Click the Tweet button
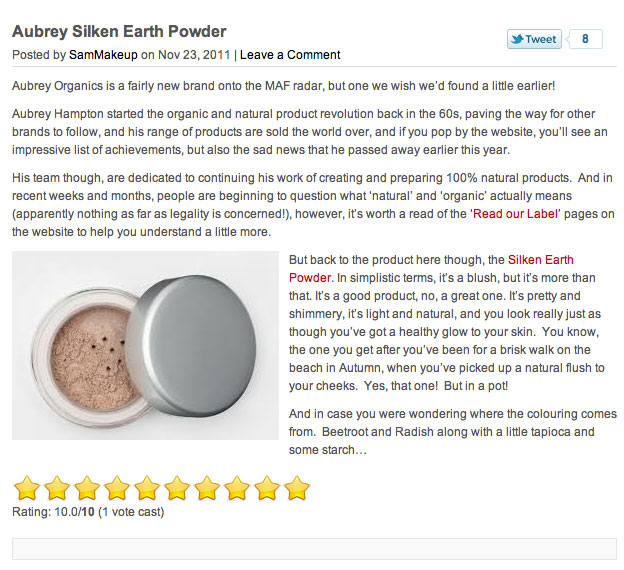624x570 pixels. click(534, 39)
